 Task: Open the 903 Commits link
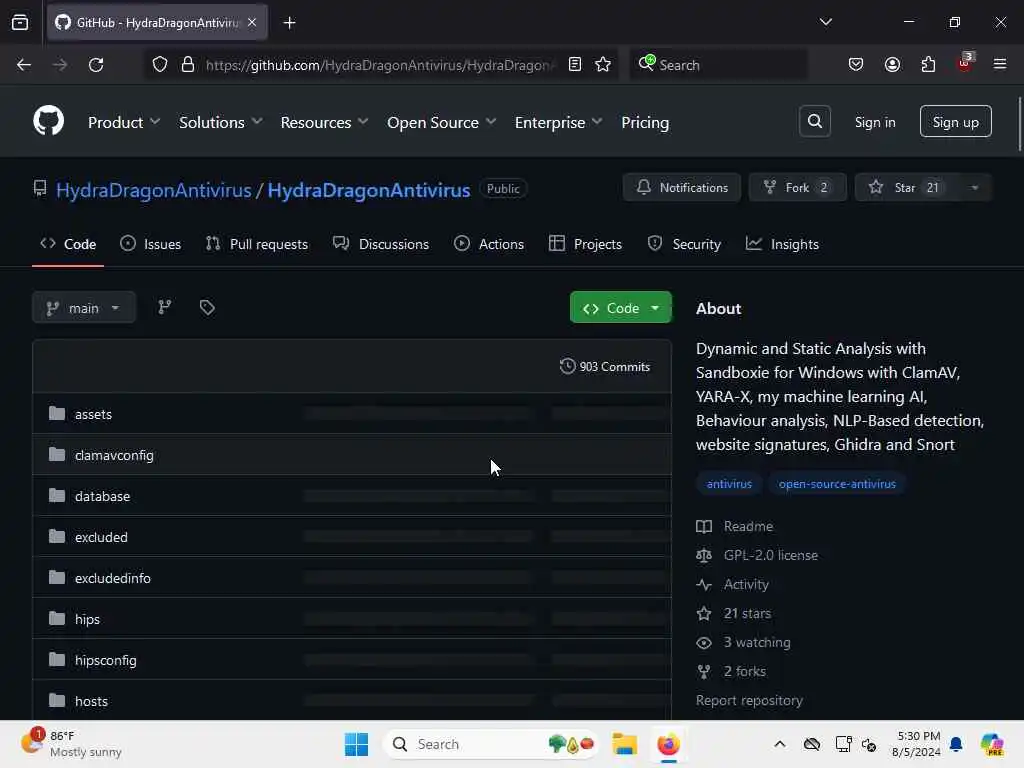(605, 366)
